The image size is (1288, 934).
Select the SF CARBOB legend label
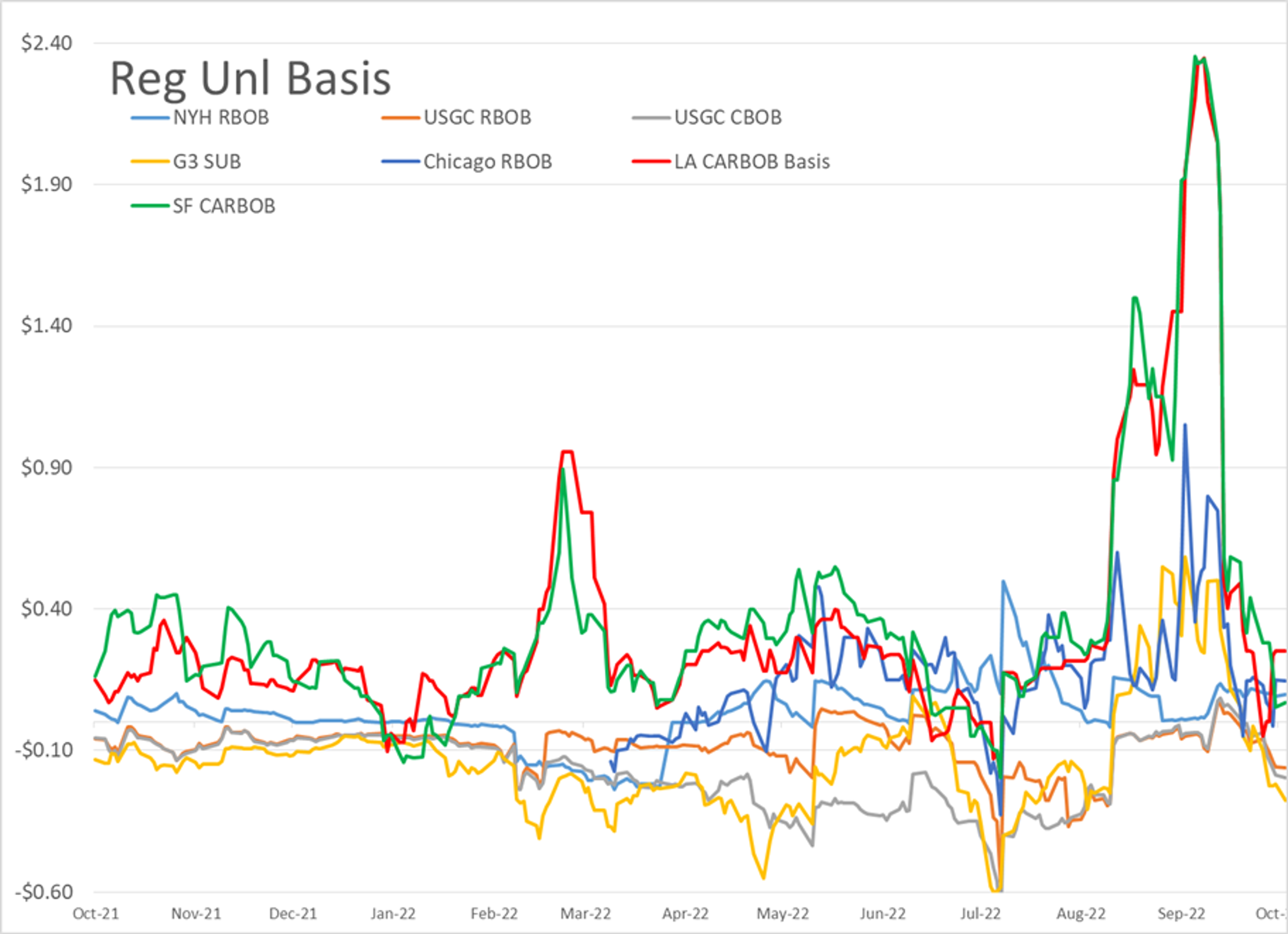[x=224, y=206]
